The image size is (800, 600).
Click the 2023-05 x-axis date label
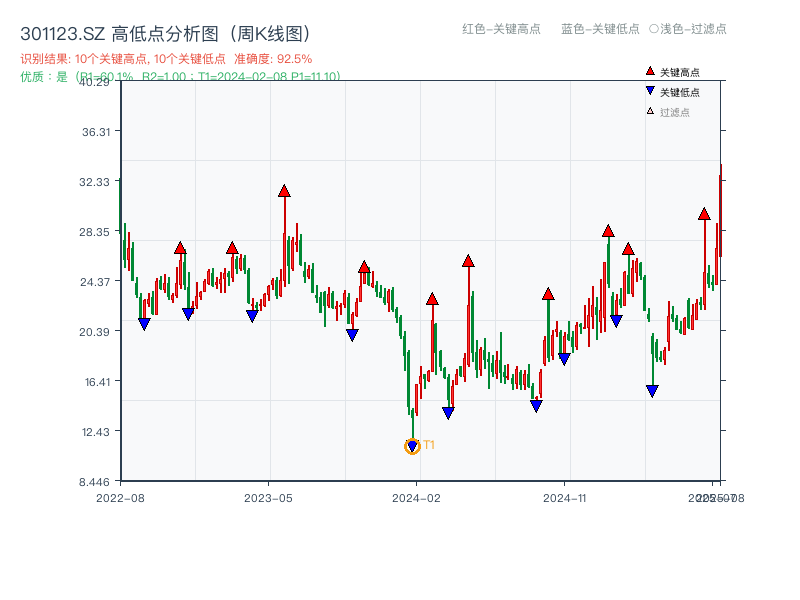click(268, 498)
